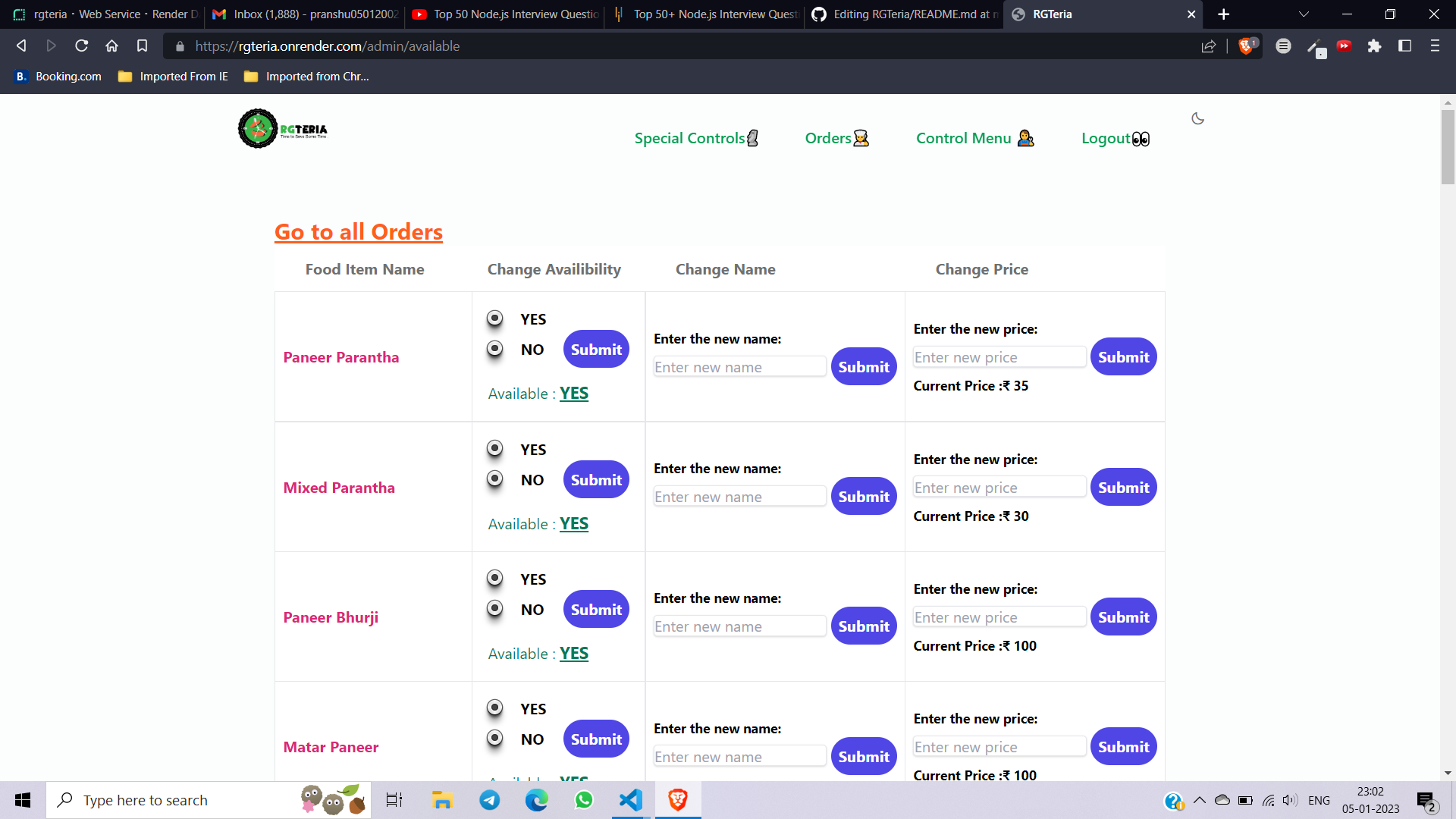Select NO availability for Mixed Parantha

point(495,479)
